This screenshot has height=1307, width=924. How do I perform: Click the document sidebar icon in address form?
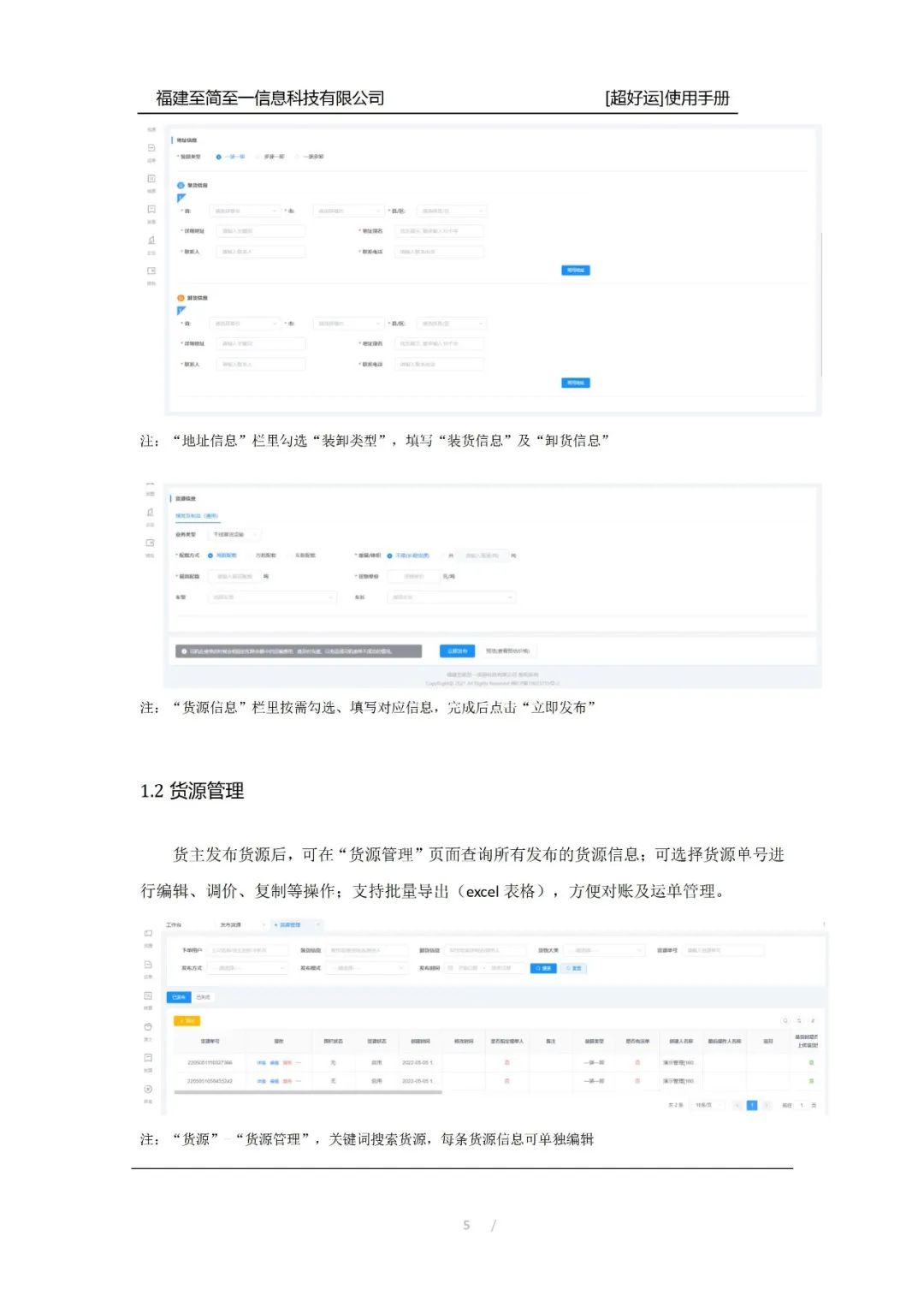(151, 148)
